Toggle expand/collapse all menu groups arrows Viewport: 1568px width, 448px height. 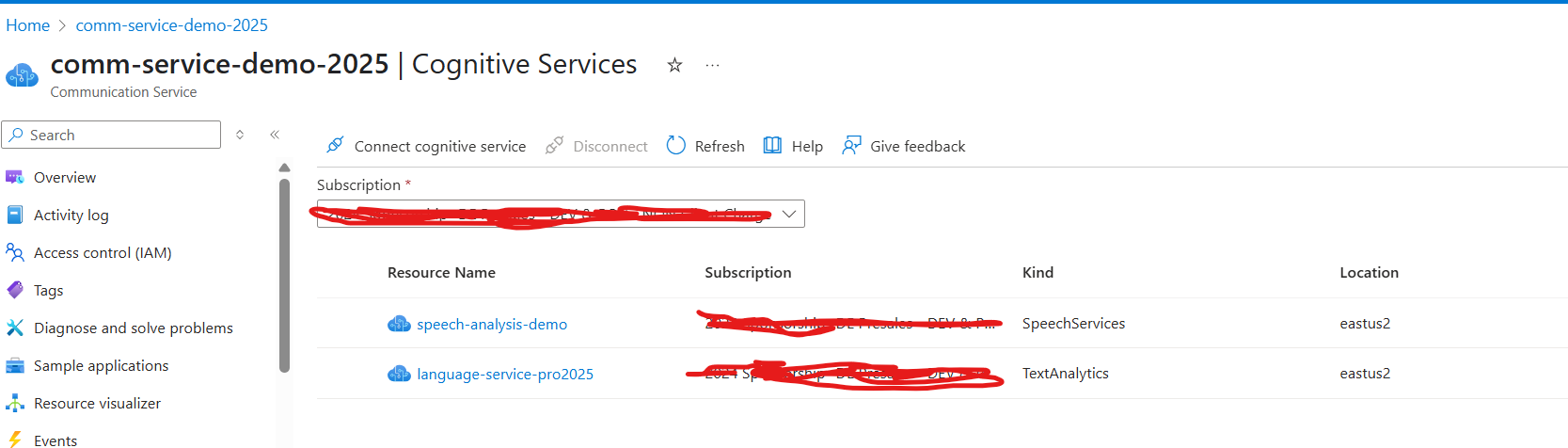click(x=240, y=135)
